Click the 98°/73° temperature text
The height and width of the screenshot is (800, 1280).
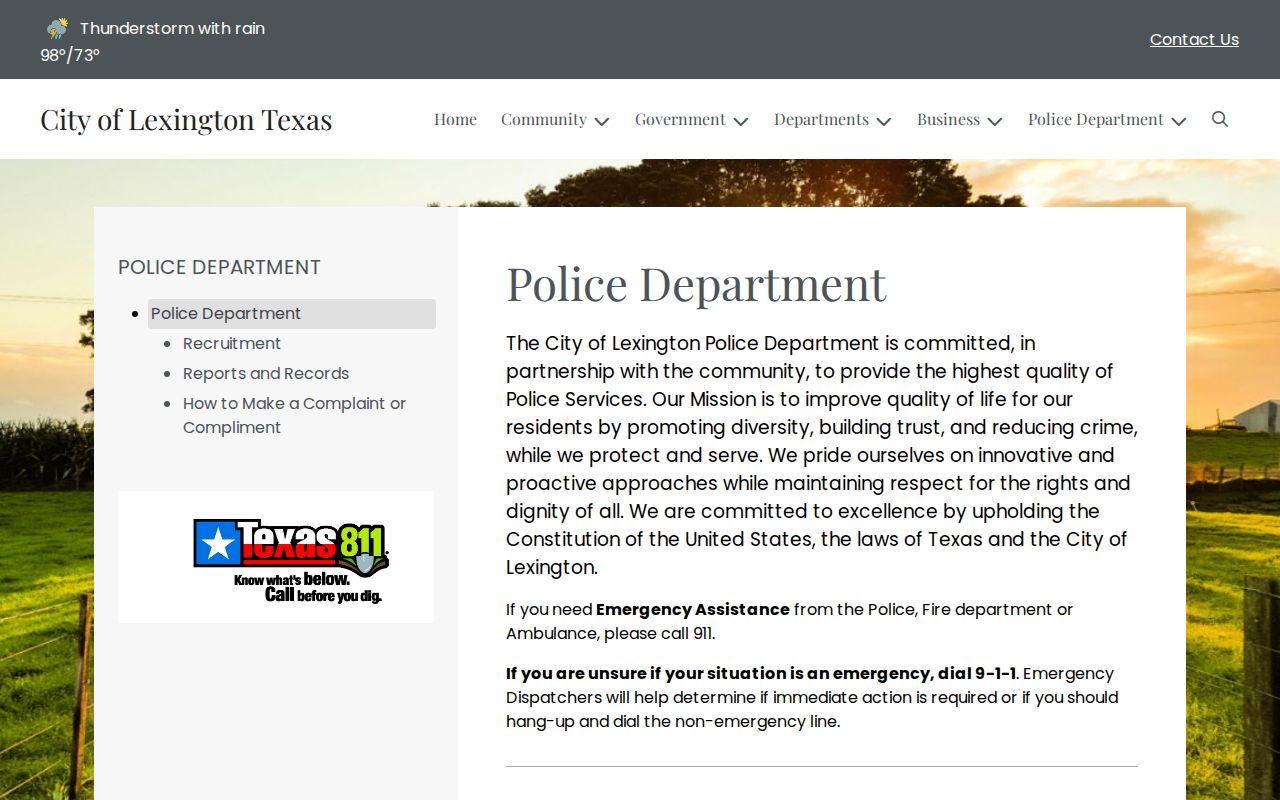tap(70, 55)
